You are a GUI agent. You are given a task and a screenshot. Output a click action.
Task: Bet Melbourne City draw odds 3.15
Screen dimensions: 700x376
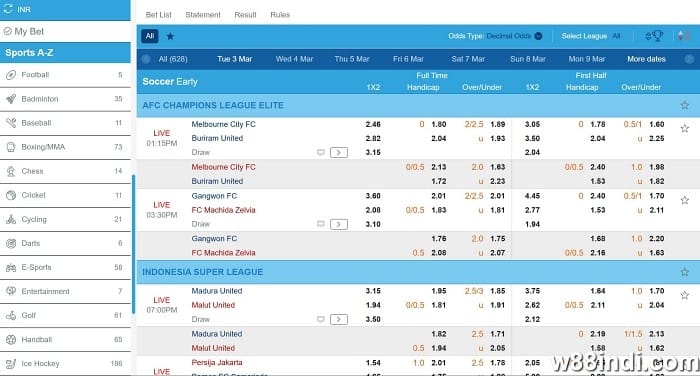click(x=373, y=152)
